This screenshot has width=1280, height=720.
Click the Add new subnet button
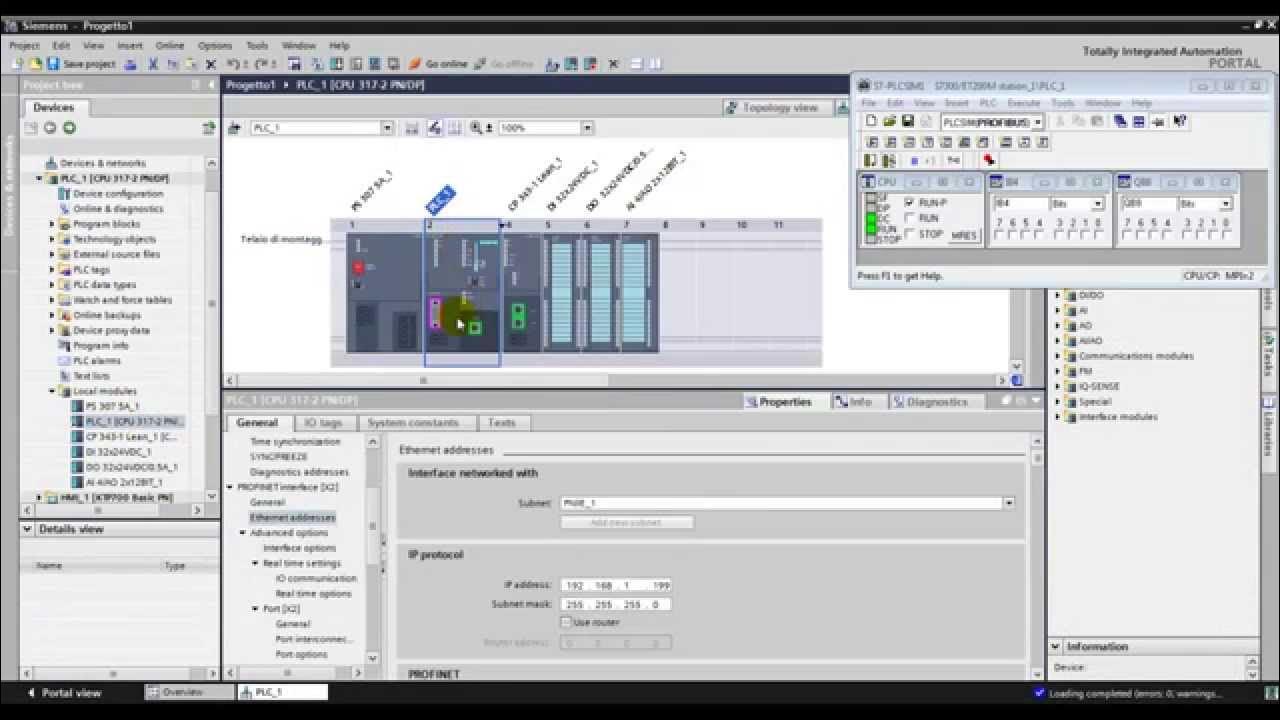coord(626,522)
